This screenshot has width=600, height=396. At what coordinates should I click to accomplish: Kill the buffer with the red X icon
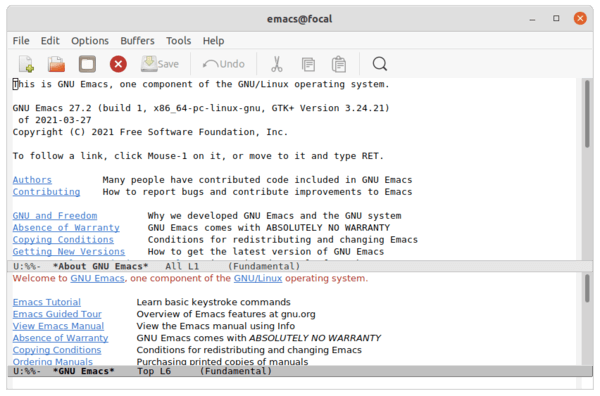pyautogui.click(x=118, y=64)
